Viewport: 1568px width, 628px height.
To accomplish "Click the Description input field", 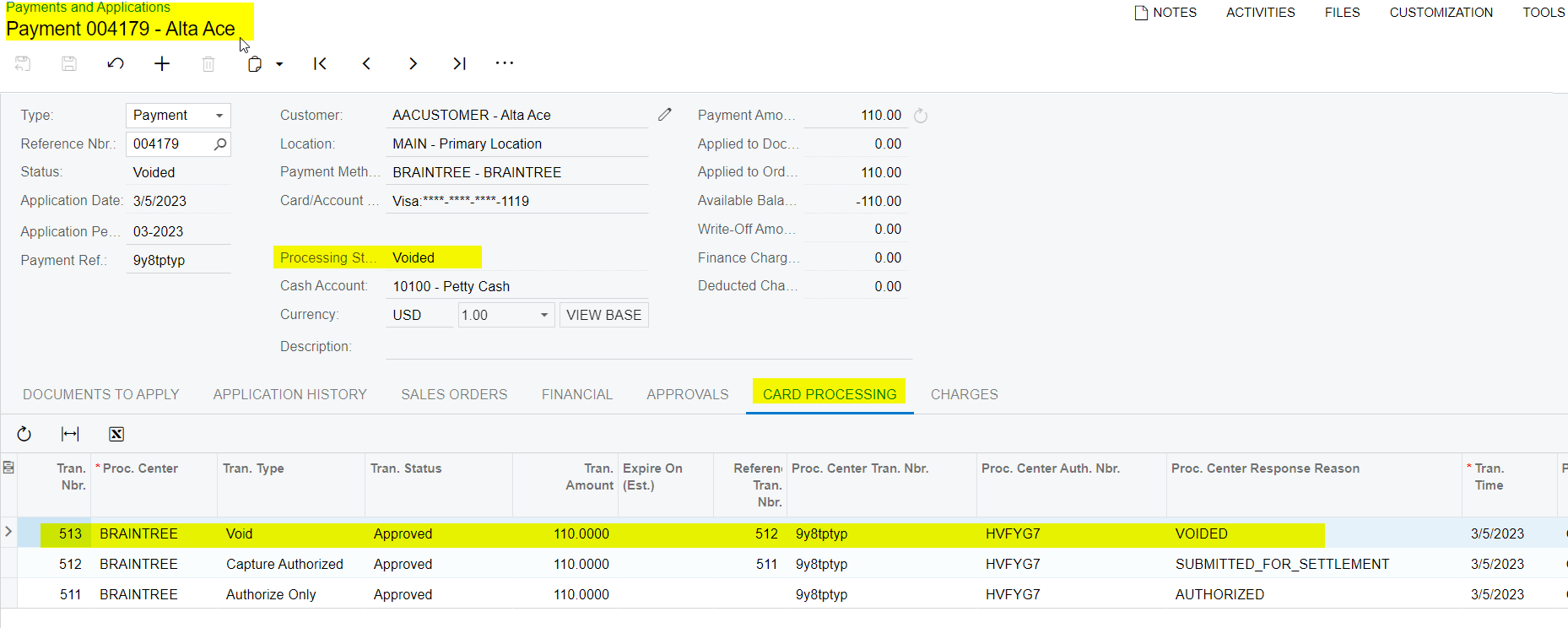I will (x=649, y=346).
